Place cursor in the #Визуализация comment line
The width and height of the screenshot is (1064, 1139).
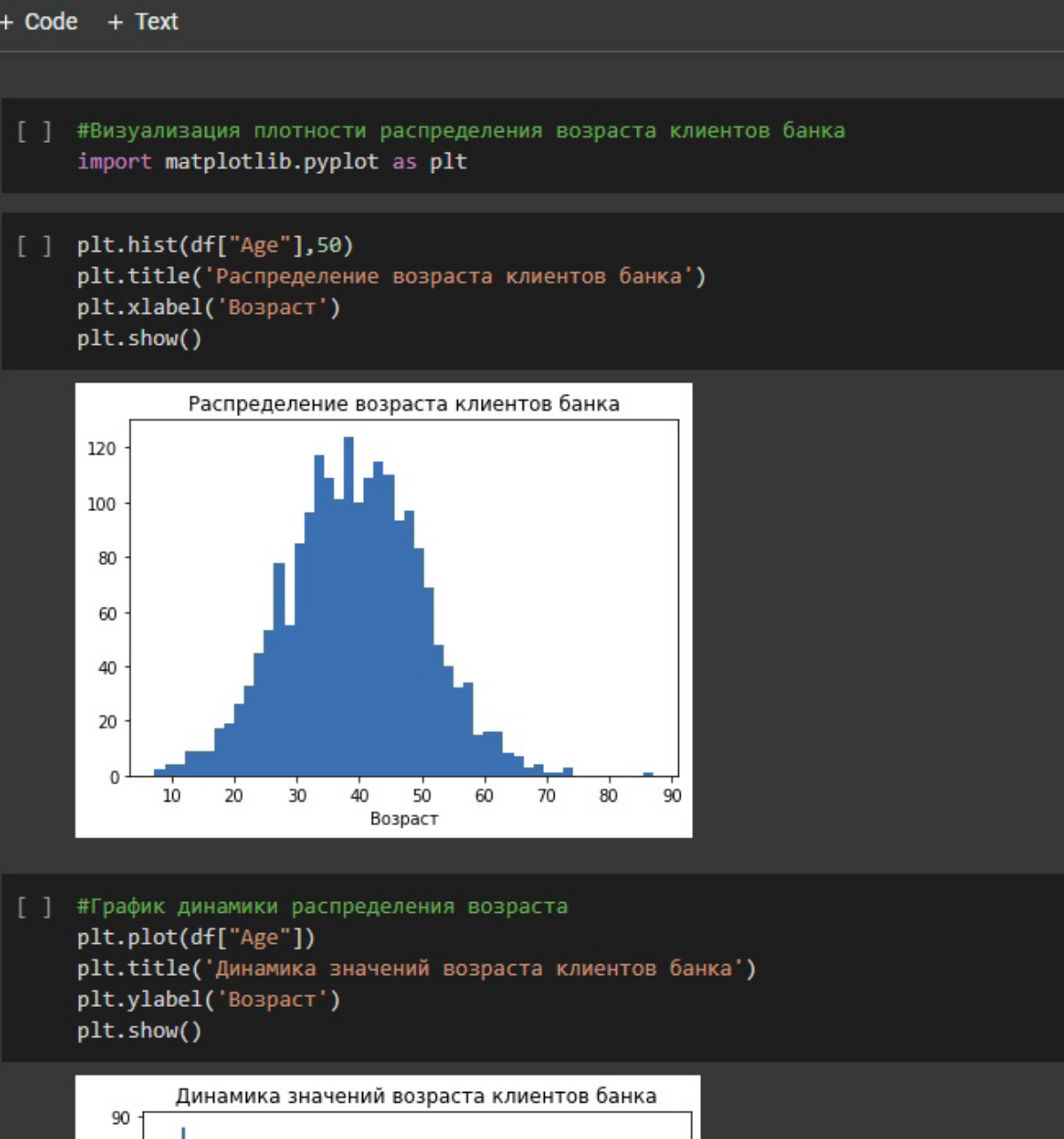(460, 130)
